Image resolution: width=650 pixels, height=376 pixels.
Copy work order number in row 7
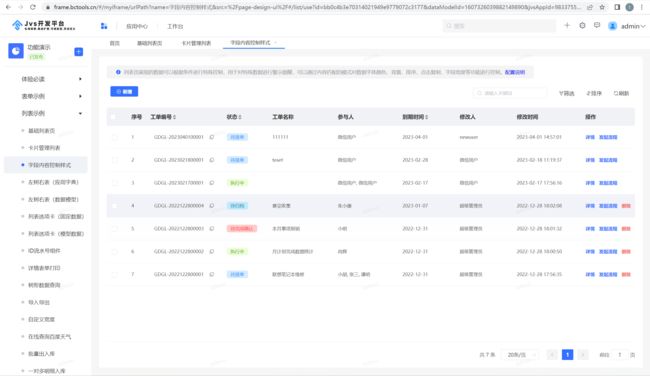[212, 274]
